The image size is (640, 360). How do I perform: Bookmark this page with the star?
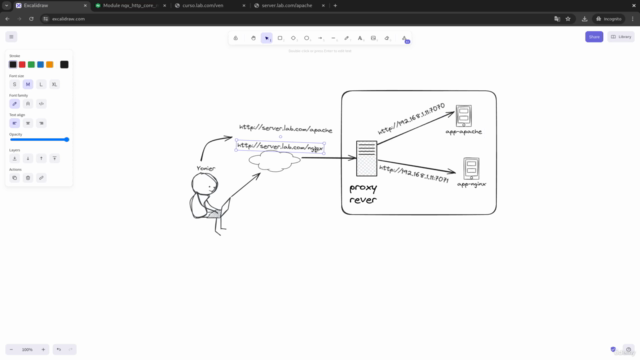click(x=568, y=19)
